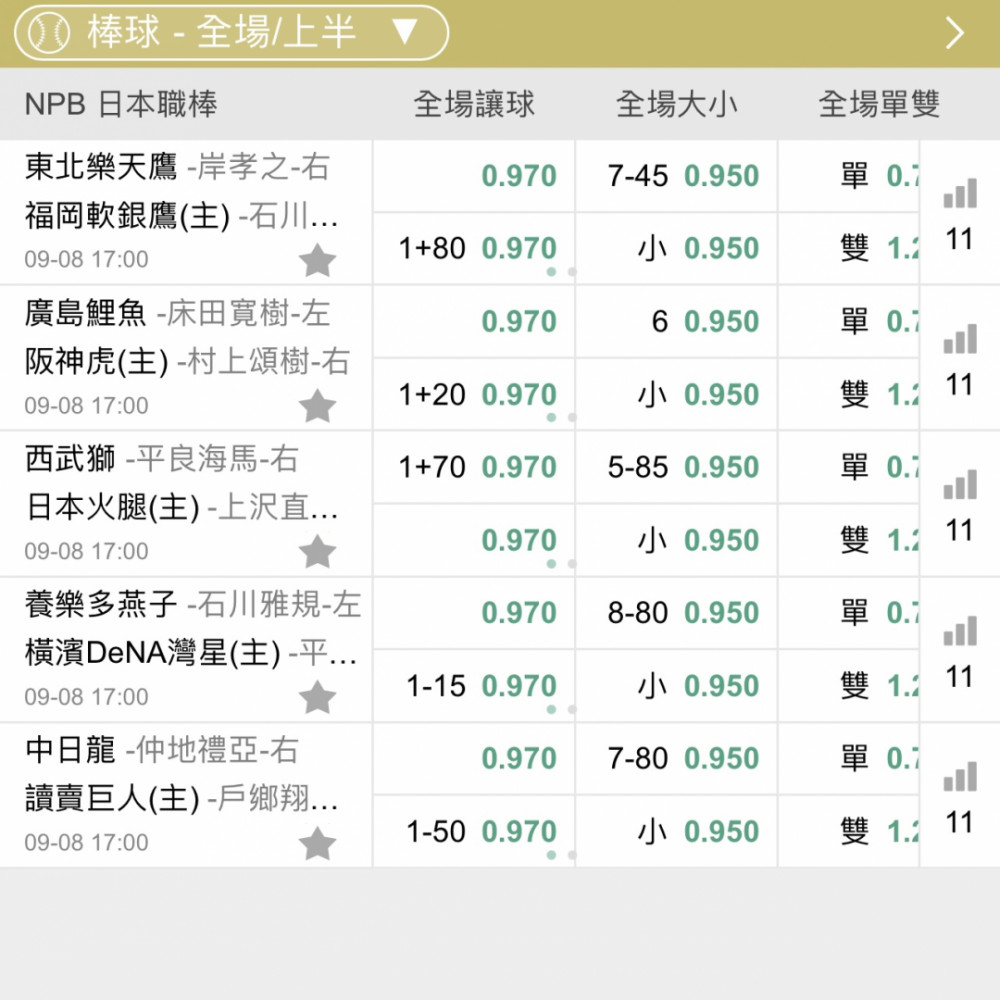
Task: Select over 5-85 odds for 西武獅 match
Action: point(676,467)
